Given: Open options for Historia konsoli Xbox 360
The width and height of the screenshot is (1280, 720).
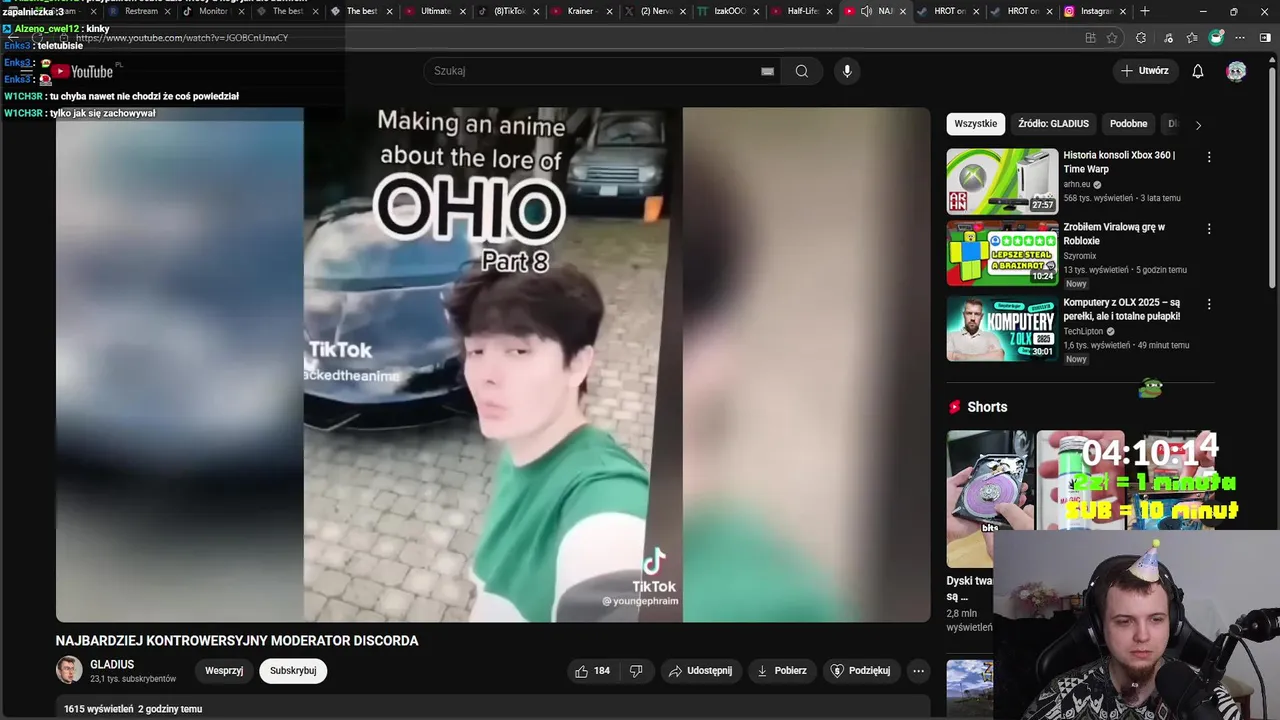Looking at the screenshot, I should (x=1209, y=157).
